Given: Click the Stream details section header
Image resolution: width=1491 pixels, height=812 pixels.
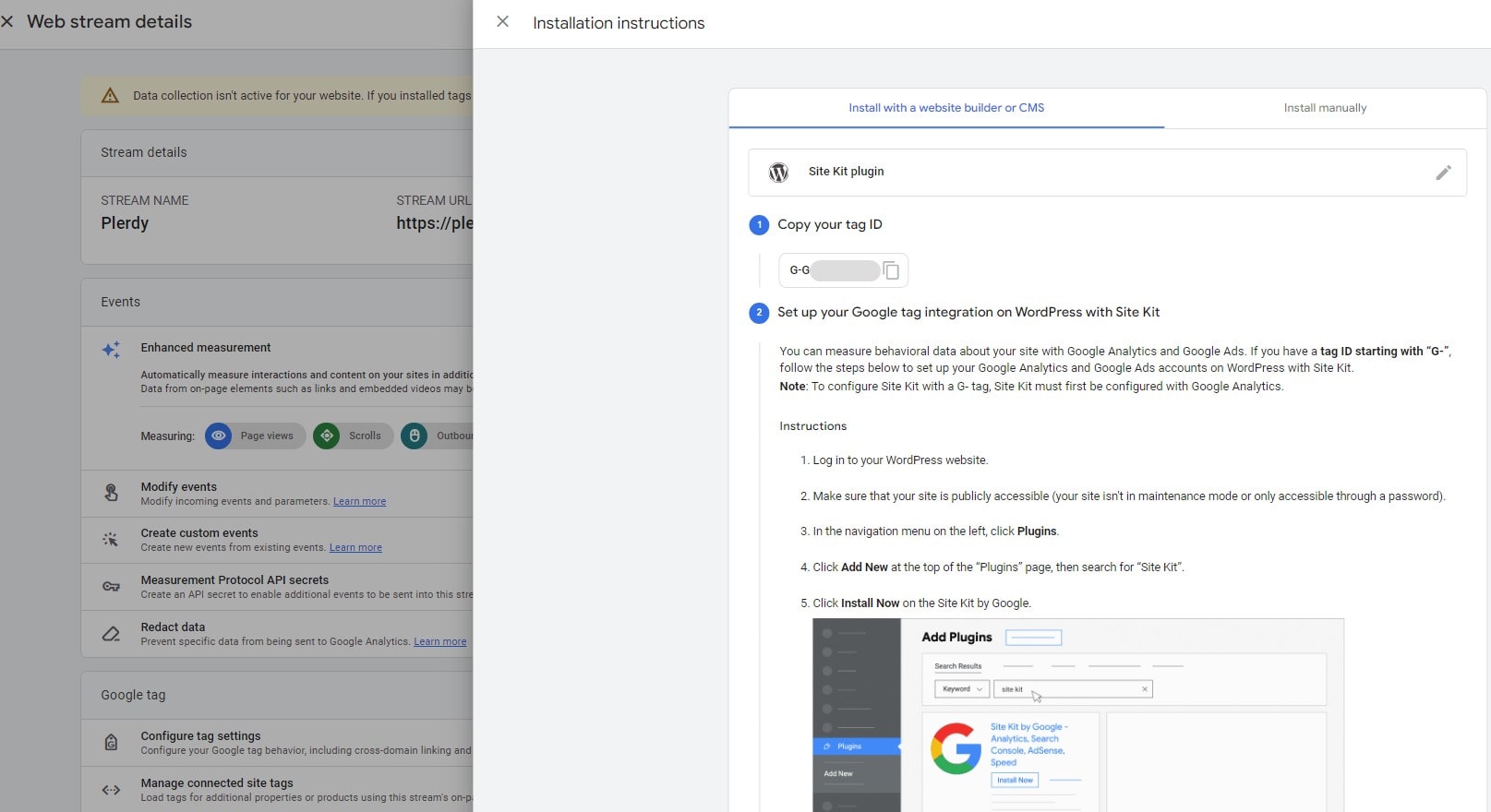Looking at the screenshot, I should click(x=144, y=152).
